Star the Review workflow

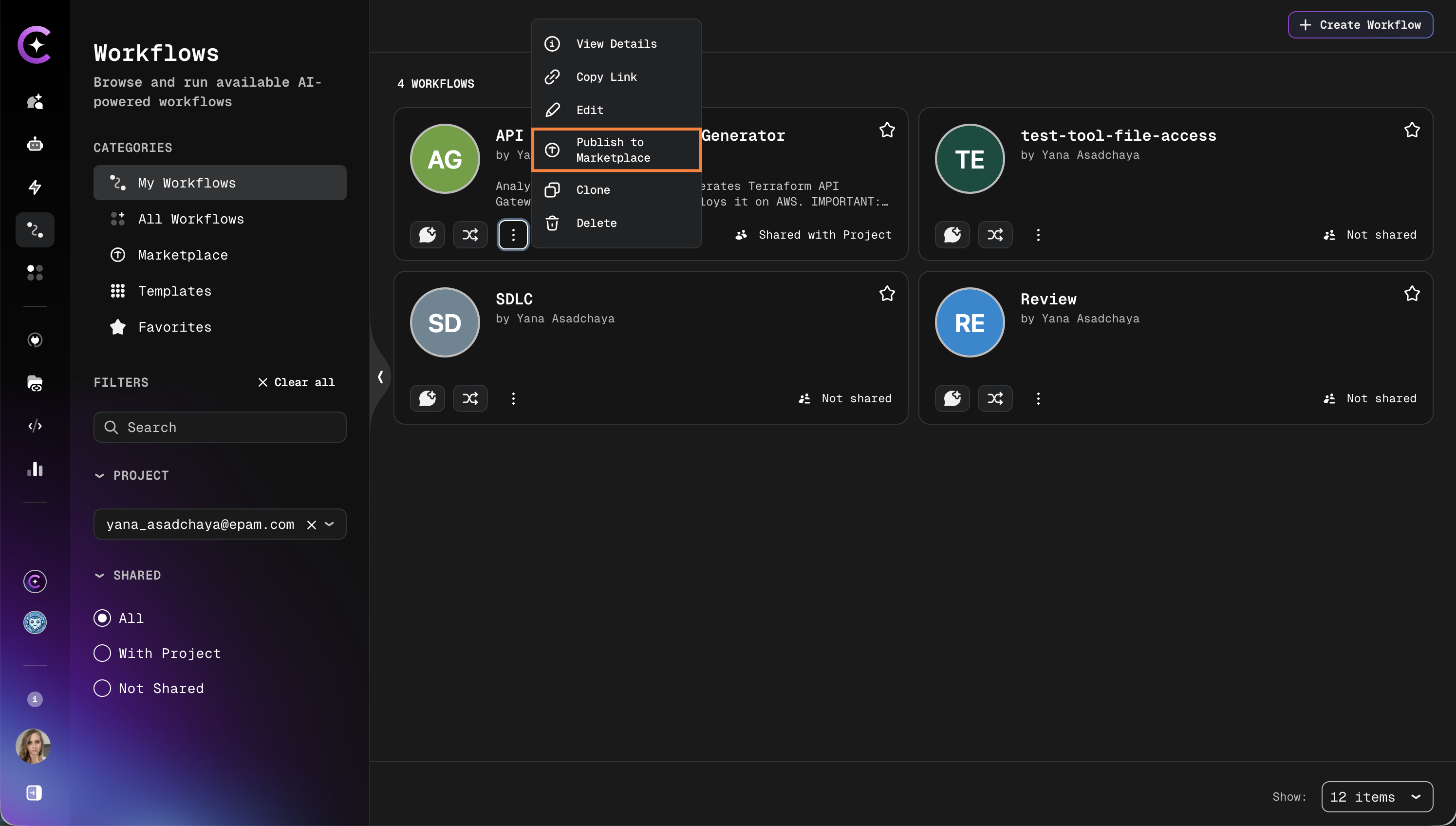click(x=1412, y=293)
